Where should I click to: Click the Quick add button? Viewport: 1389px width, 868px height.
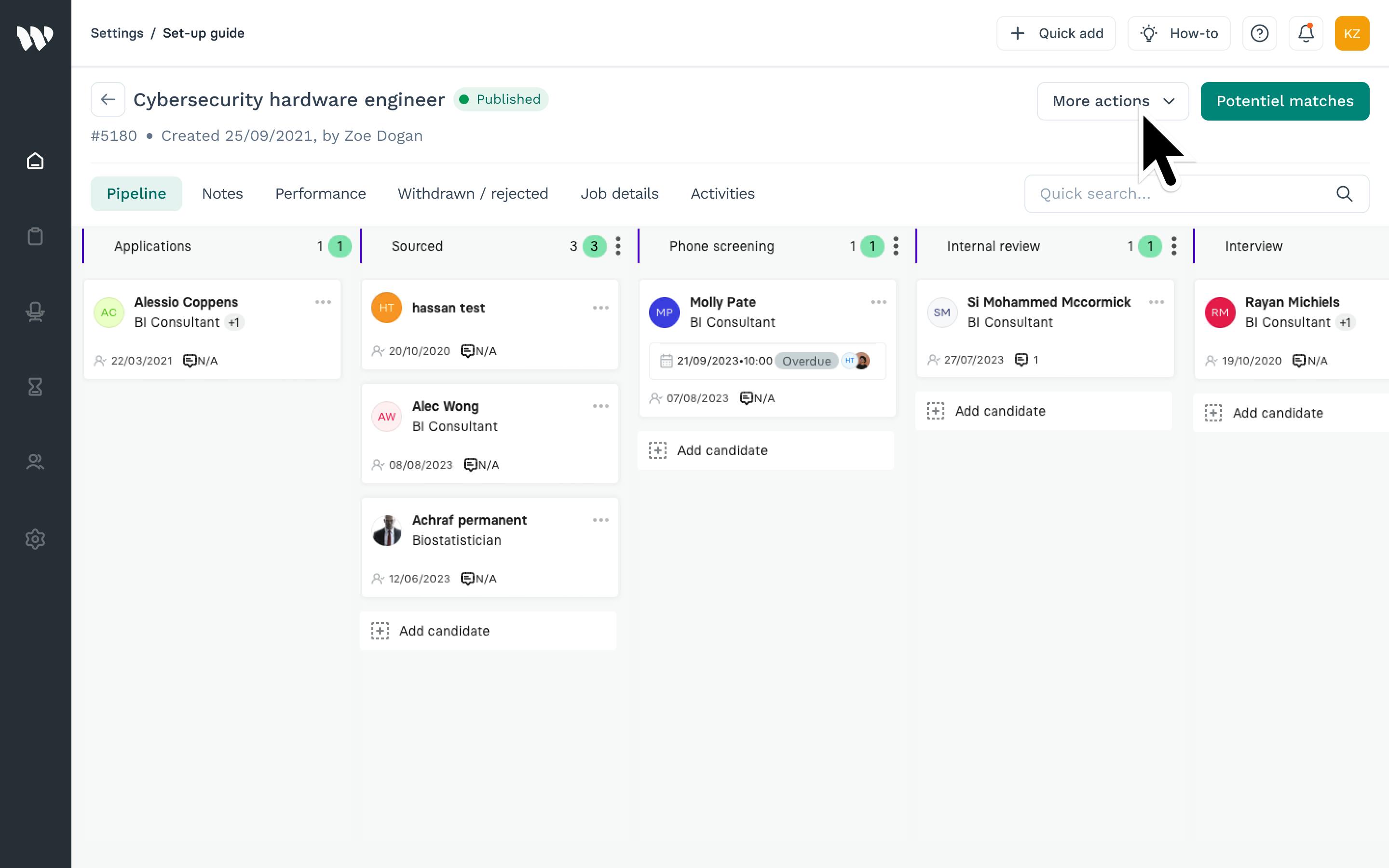click(1056, 33)
